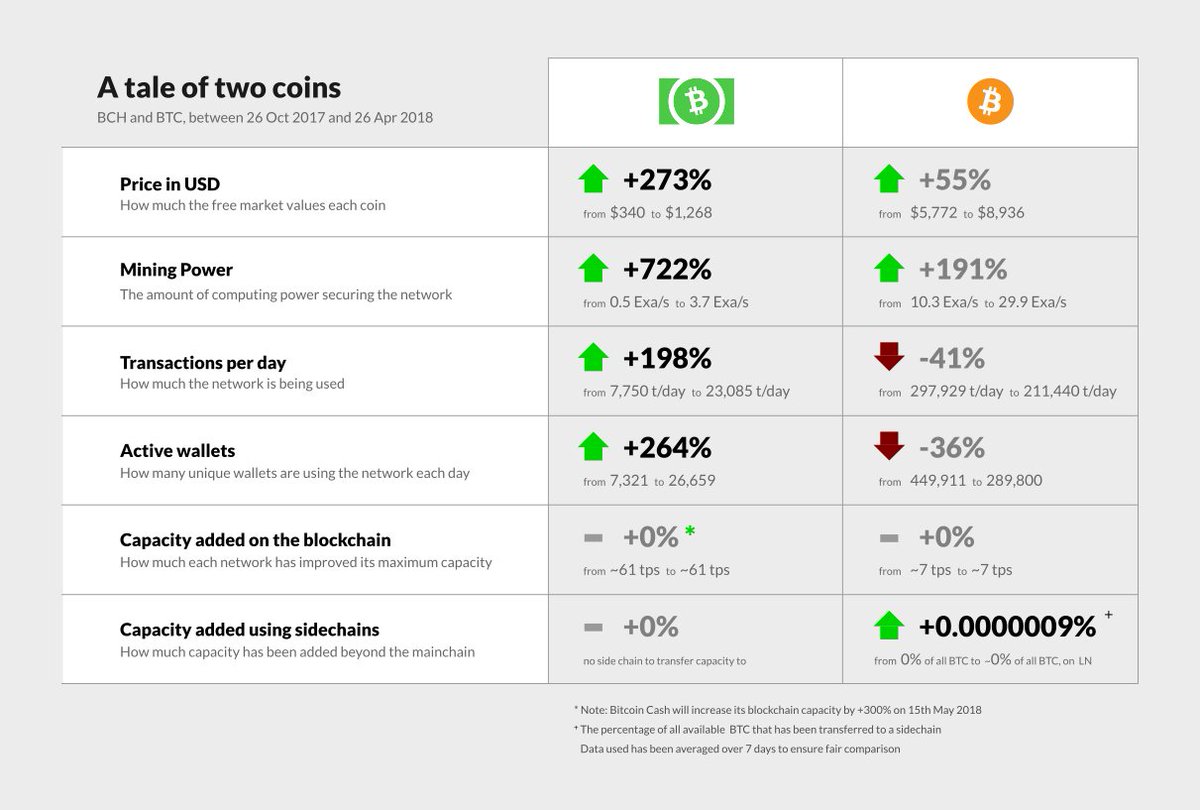
Task: Select the "Transactions per day" heading
Action: click(x=203, y=362)
